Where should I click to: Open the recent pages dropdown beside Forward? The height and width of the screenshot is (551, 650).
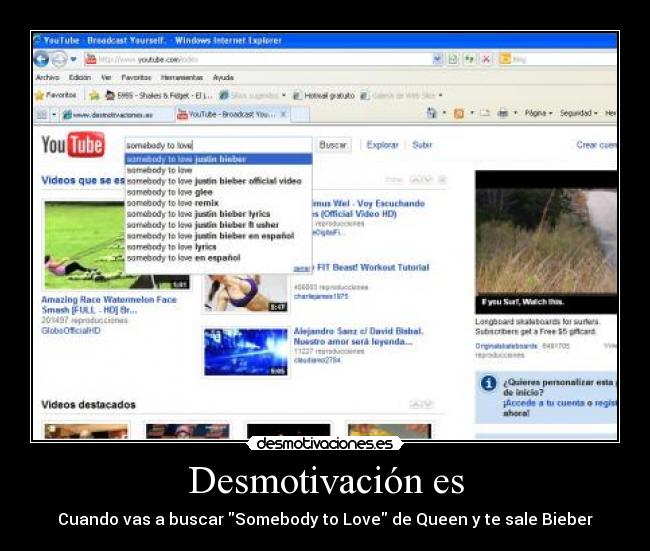[x=73, y=59]
